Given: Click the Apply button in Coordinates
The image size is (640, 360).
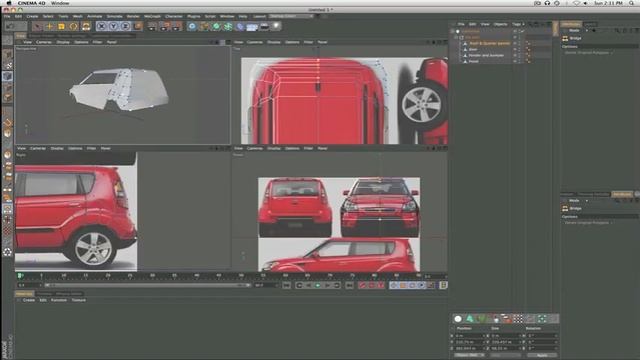Looking at the screenshot, I should click(542, 356).
